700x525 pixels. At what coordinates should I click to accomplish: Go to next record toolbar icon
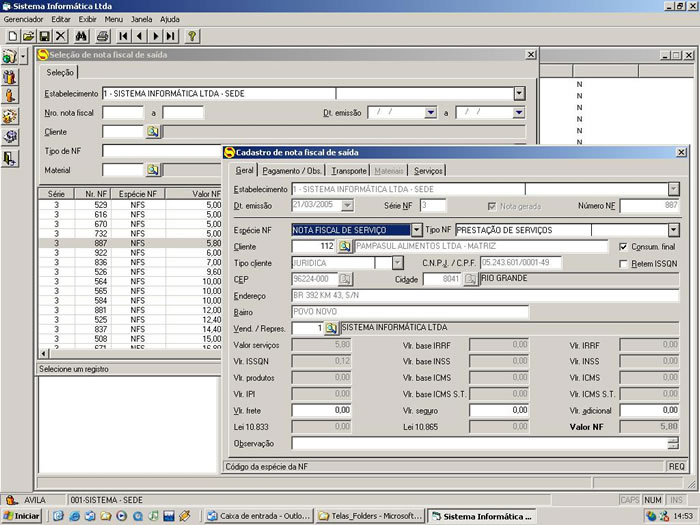pyautogui.click(x=155, y=36)
